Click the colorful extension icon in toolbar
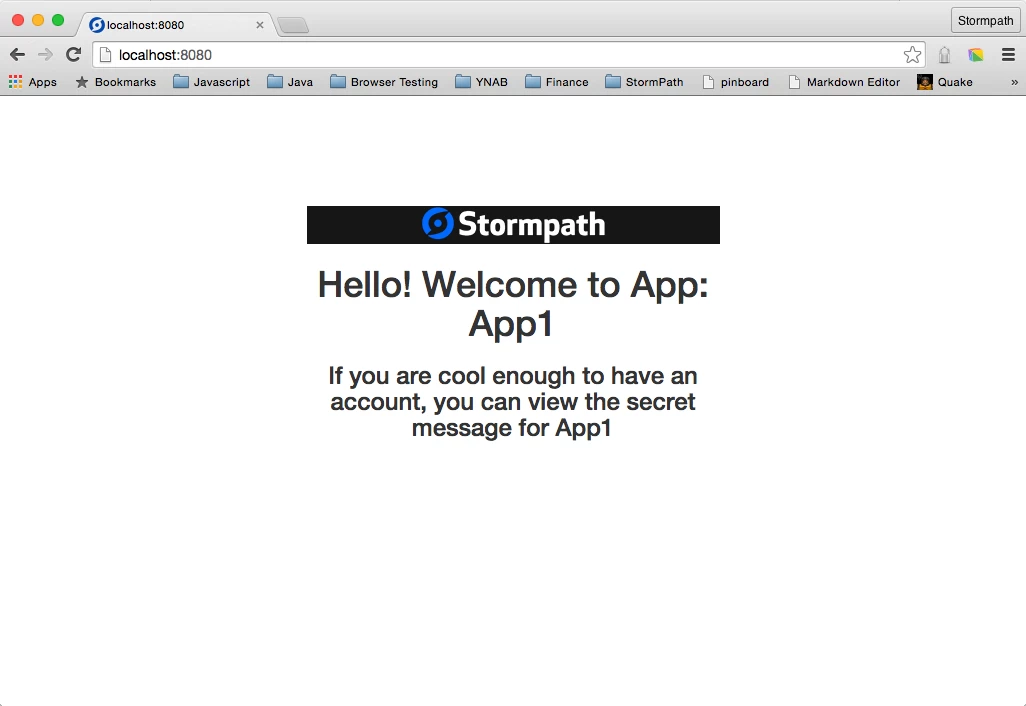 [x=976, y=55]
